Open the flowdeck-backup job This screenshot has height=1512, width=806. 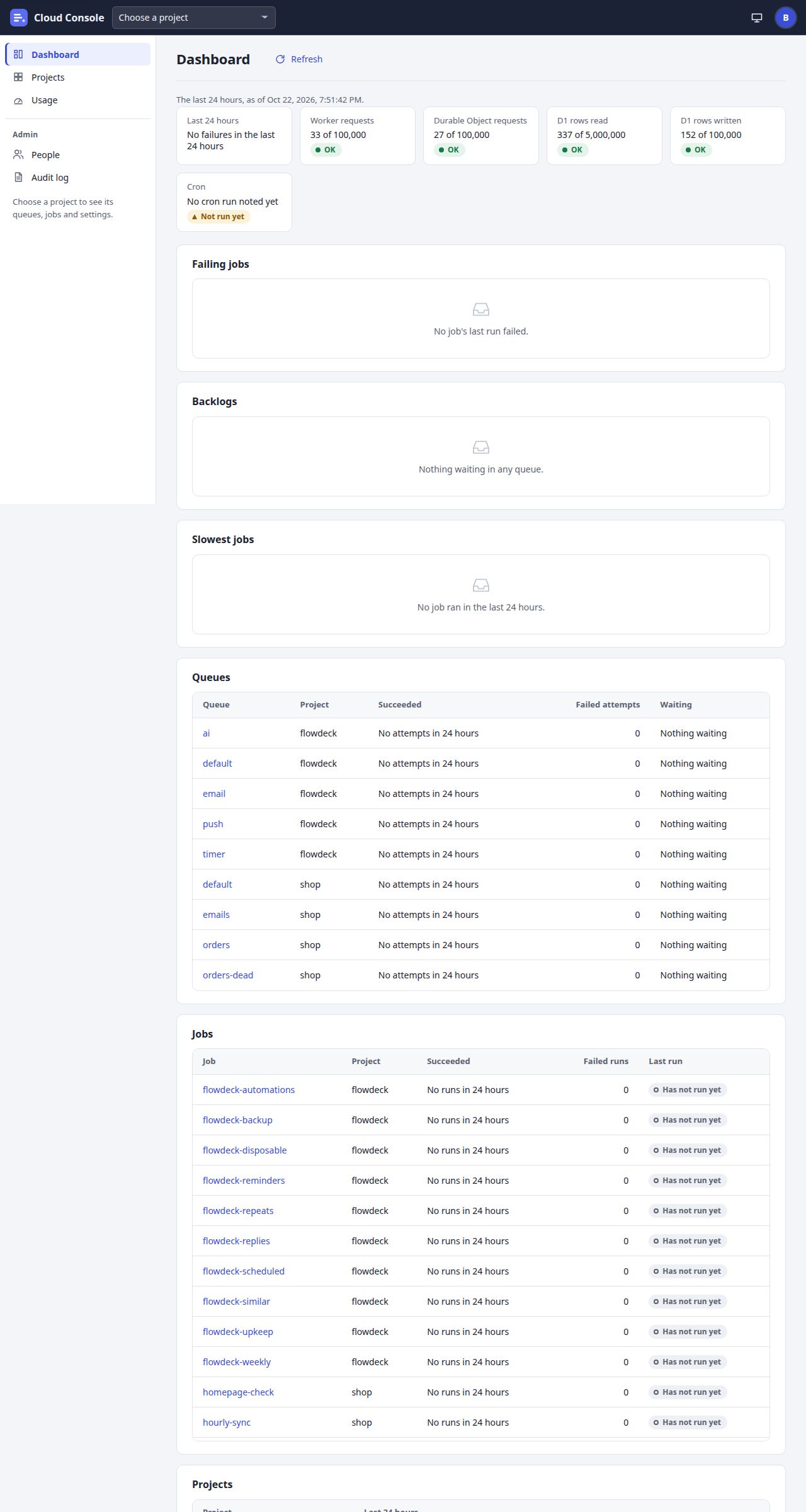coord(237,1120)
